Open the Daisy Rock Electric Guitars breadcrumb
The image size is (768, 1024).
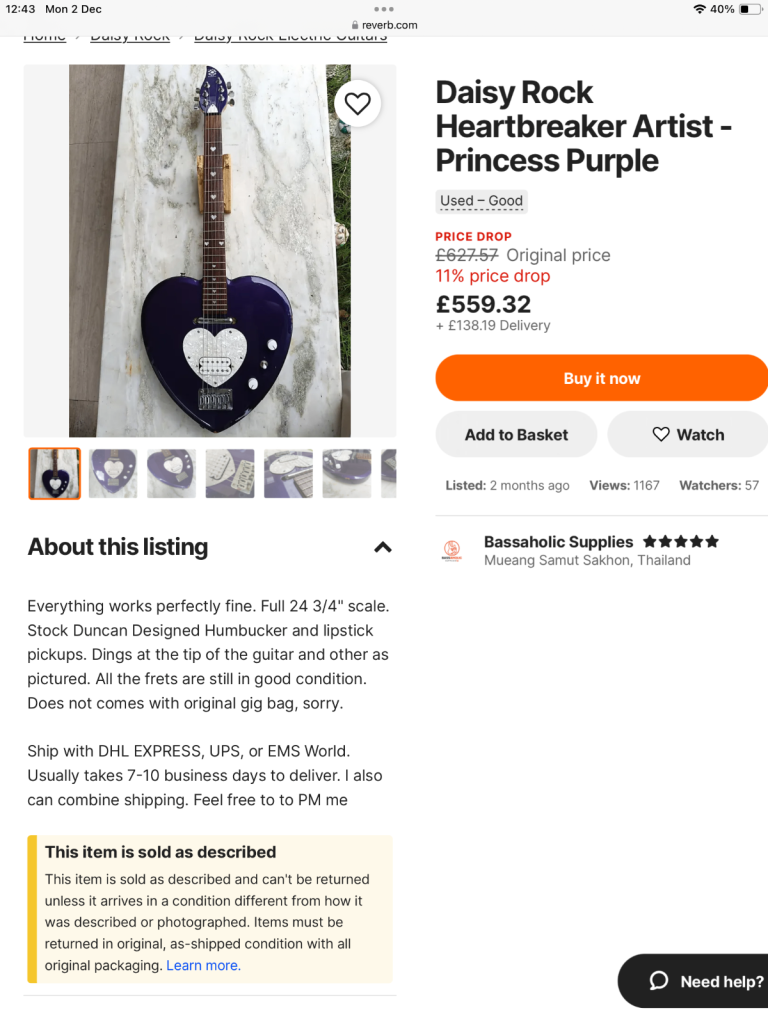click(x=290, y=37)
